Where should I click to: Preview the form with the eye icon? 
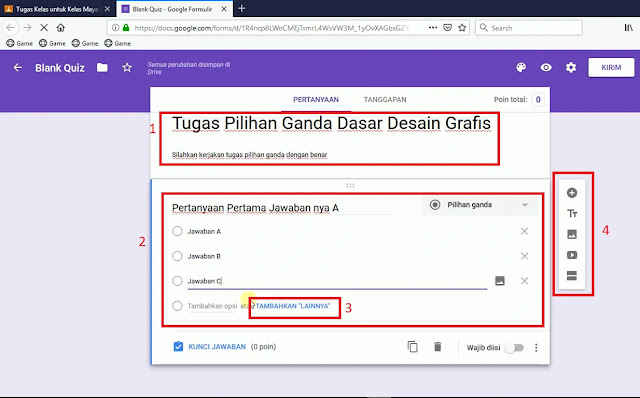click(x=546, y=67)
